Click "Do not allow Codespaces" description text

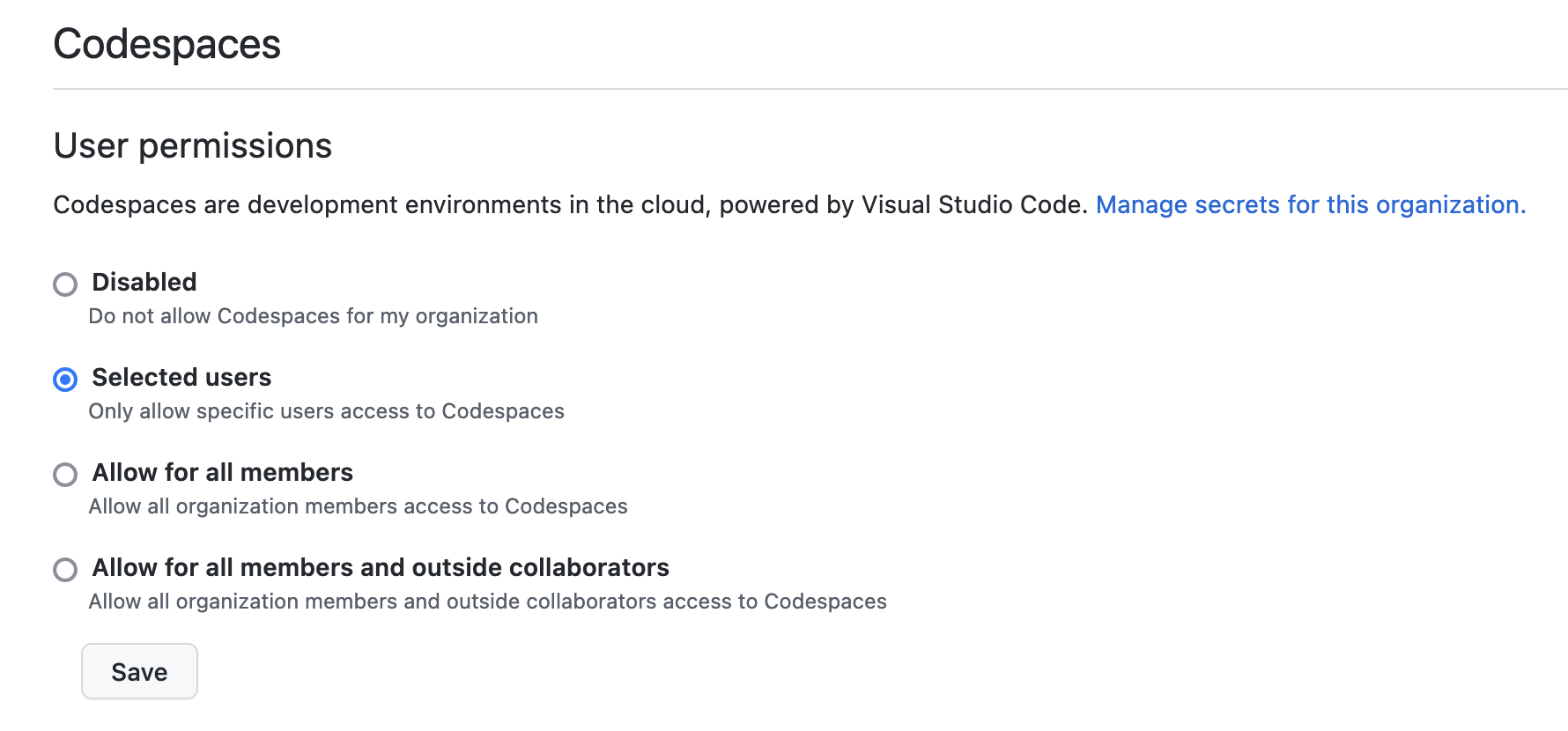(x=313, y=316)
